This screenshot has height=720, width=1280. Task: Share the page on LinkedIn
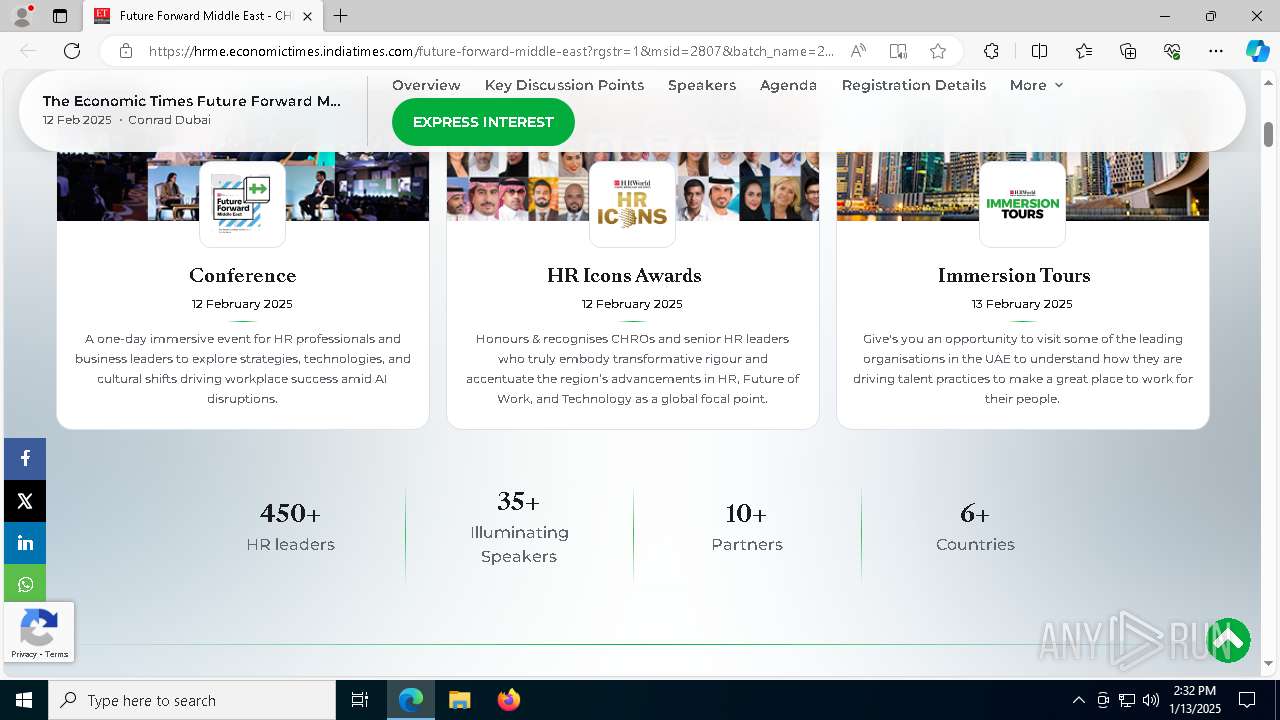pyautogui.click(x=25, y=543)
